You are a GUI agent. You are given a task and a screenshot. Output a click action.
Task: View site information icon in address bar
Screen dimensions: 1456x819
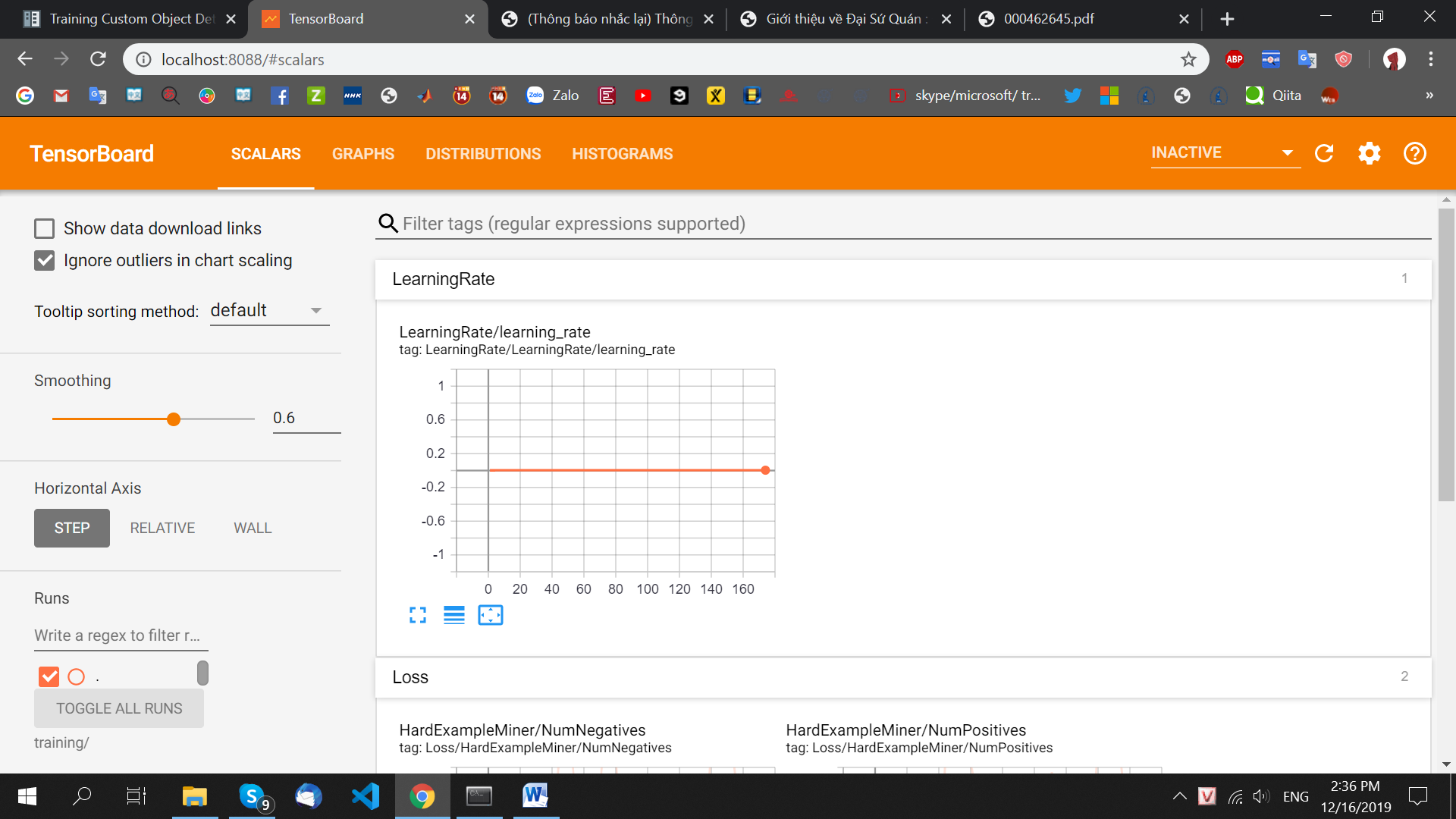pos(143,59)
